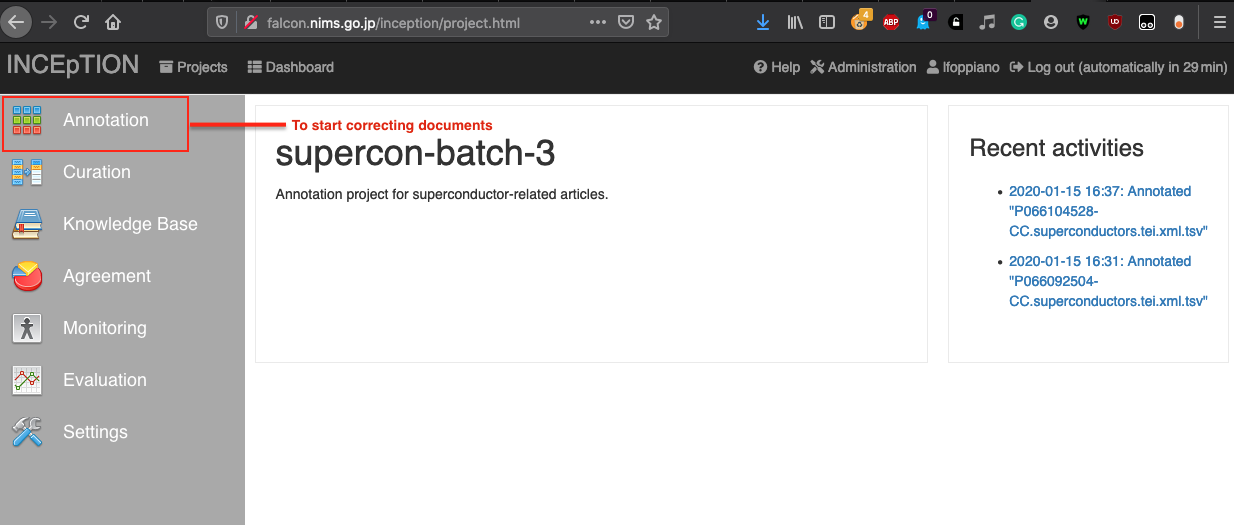This screenshot has width=1234, height=525.
Task: Click the Monitoring person icon
Action: (26, 328)
